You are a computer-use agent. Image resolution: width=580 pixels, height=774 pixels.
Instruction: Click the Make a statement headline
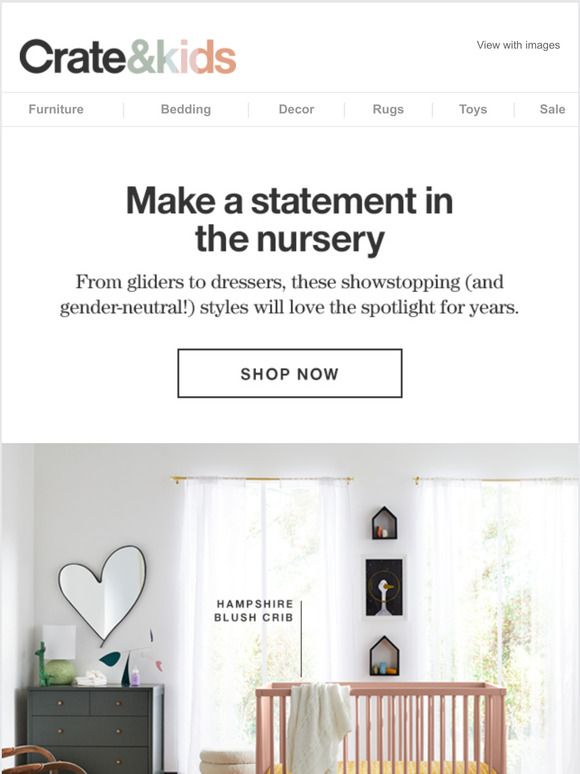(290, 220)
